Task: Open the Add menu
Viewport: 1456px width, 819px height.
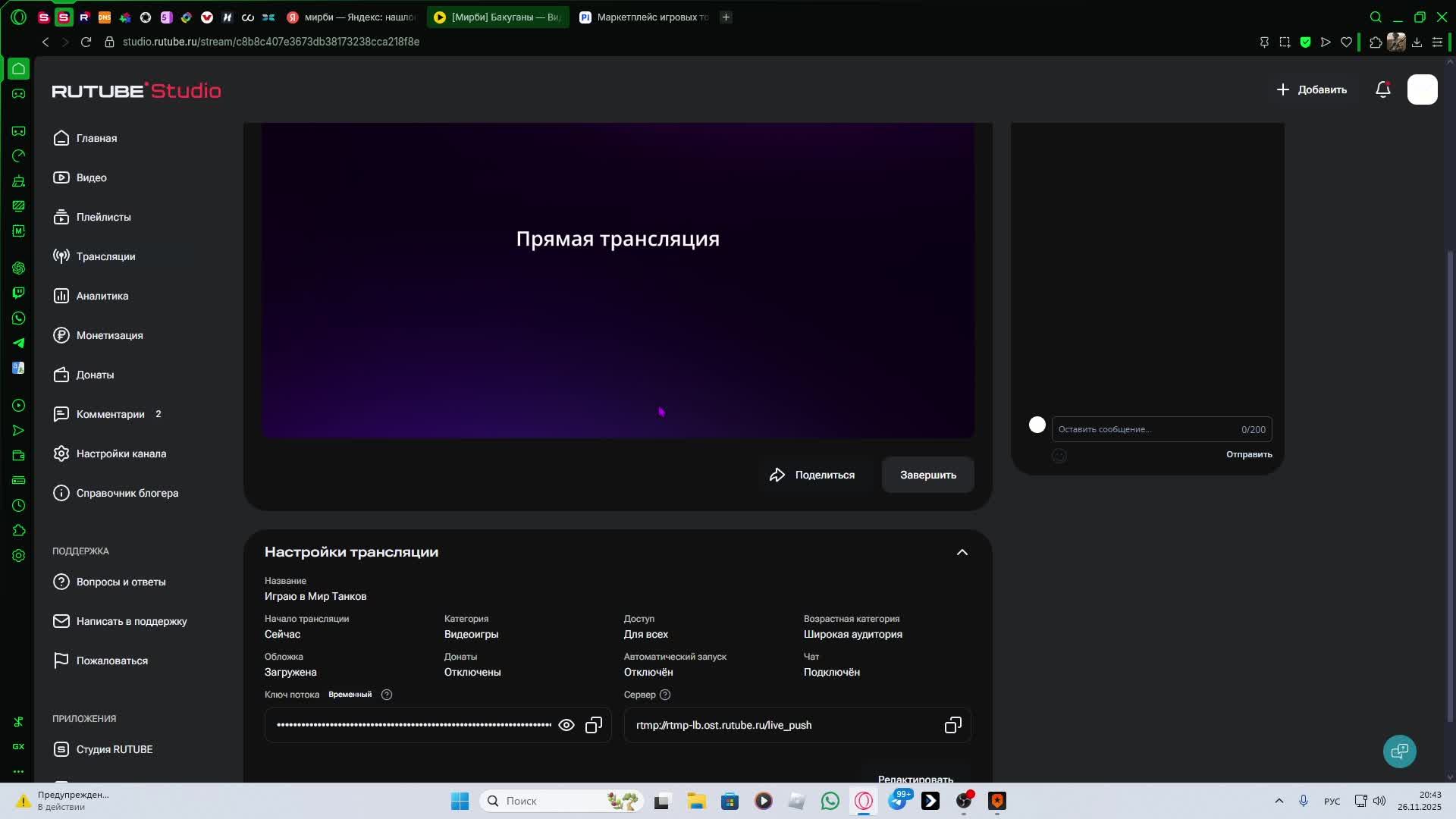Action: pos(1312,90)
